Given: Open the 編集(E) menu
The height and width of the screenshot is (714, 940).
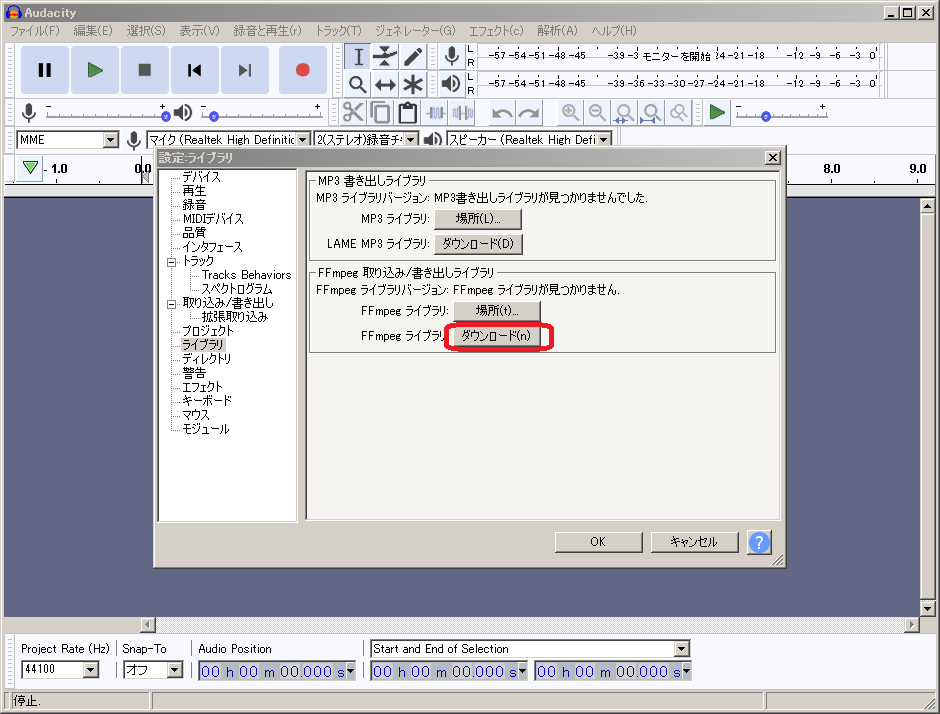Looking at the screenshot, I should [x=93, y=31].
